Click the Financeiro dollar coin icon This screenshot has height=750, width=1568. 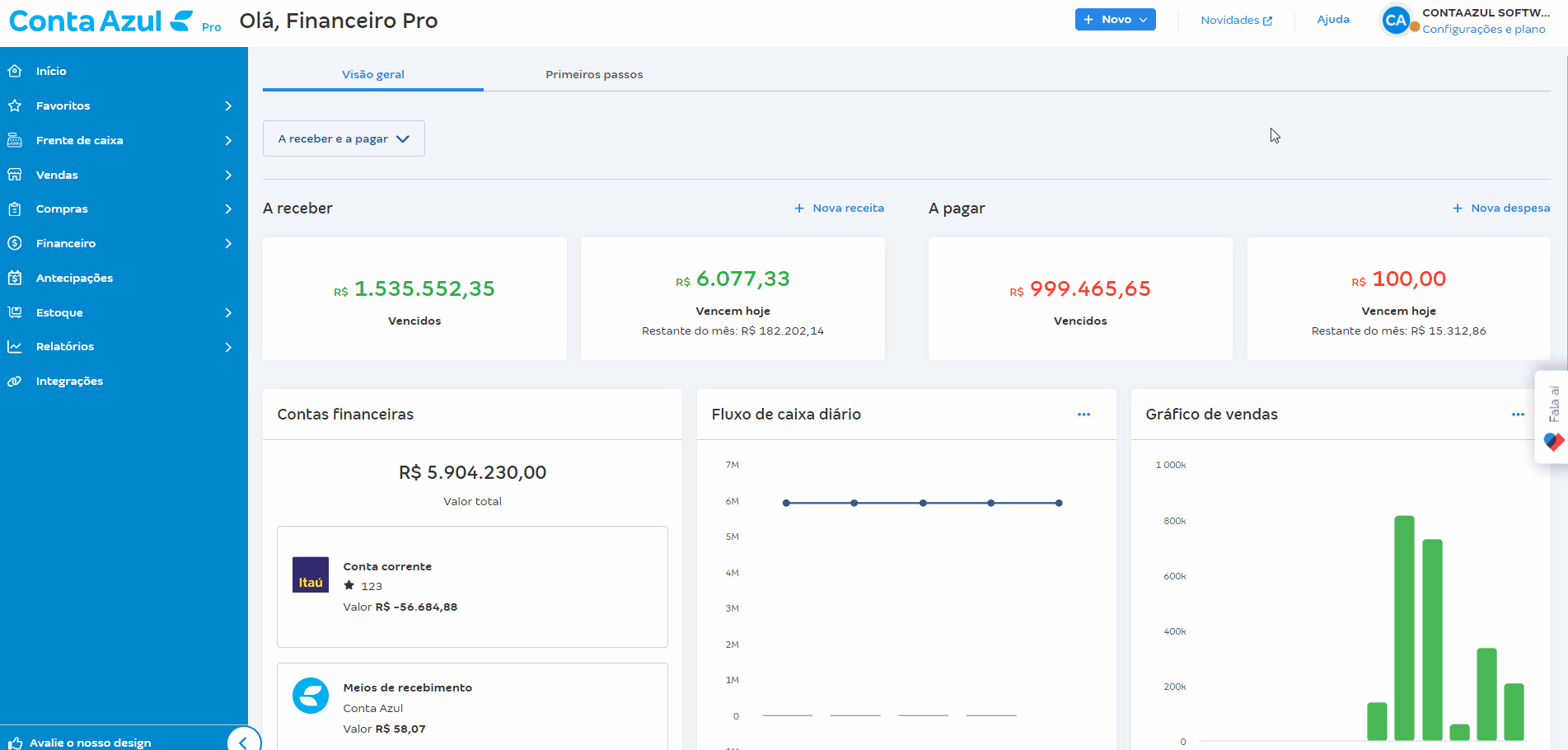[15, 243]
